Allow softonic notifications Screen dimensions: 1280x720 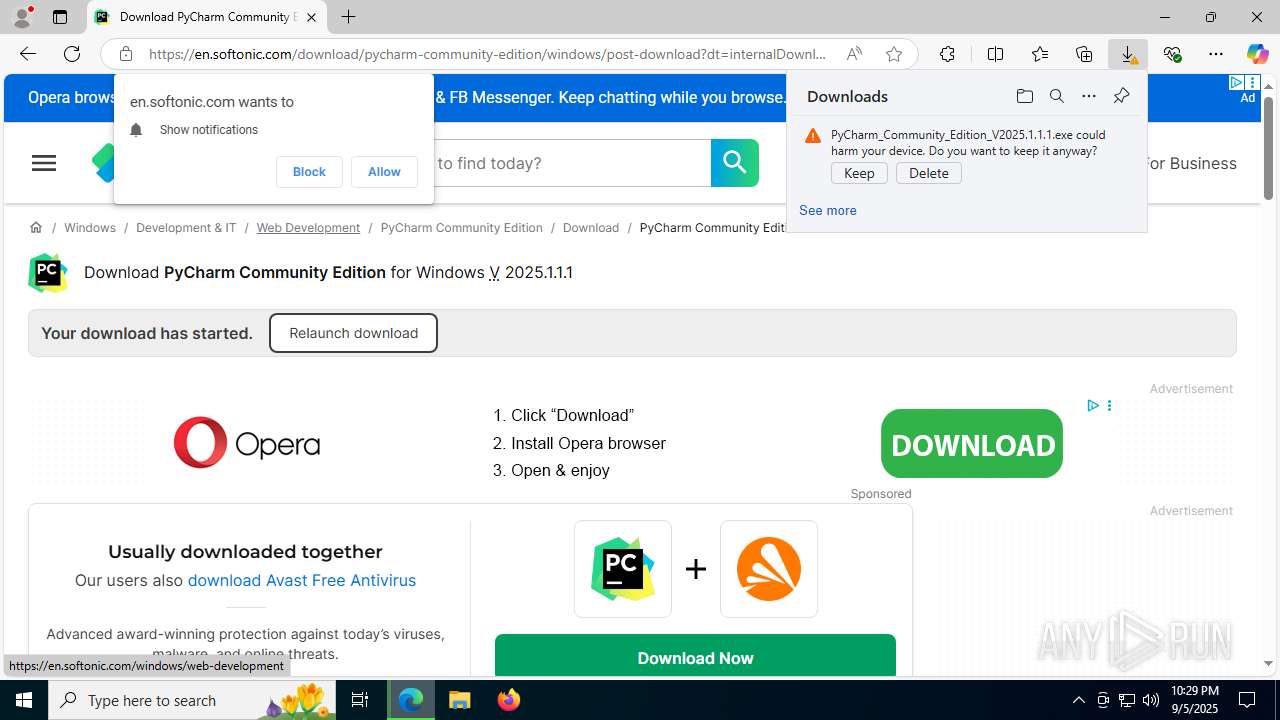tap(384, 172)
